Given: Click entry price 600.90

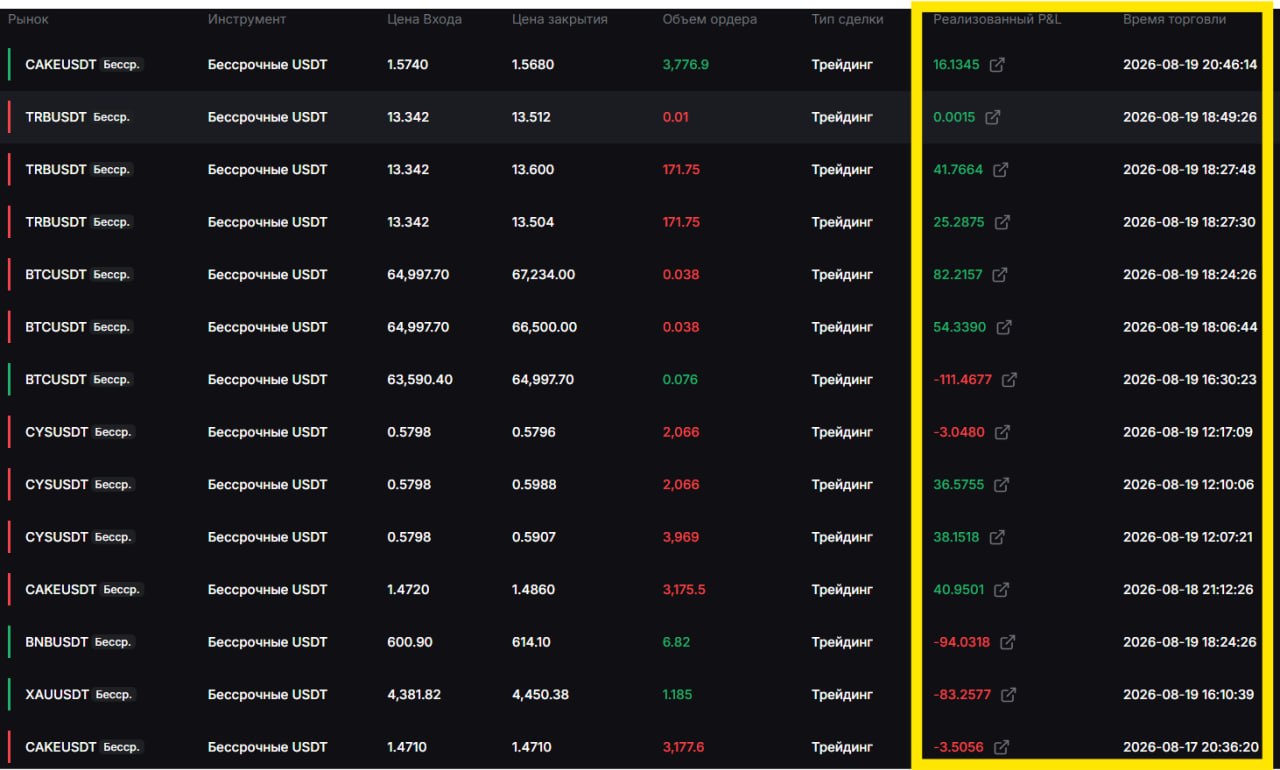Looking at the screenshot, I should point(410,642).
